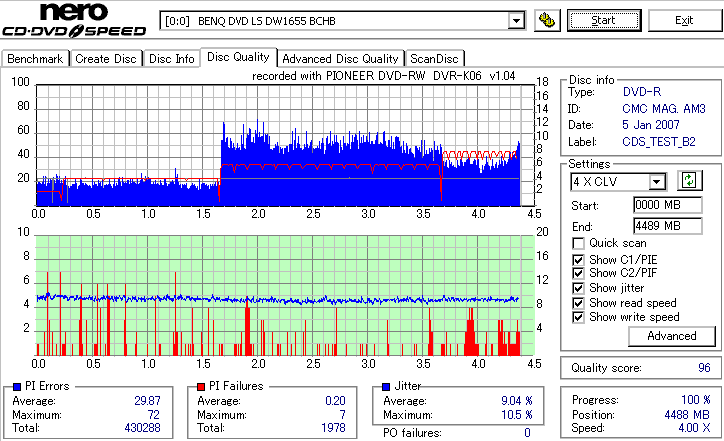Click the disc ID CMC MAG. AM3

pos(664,109)
